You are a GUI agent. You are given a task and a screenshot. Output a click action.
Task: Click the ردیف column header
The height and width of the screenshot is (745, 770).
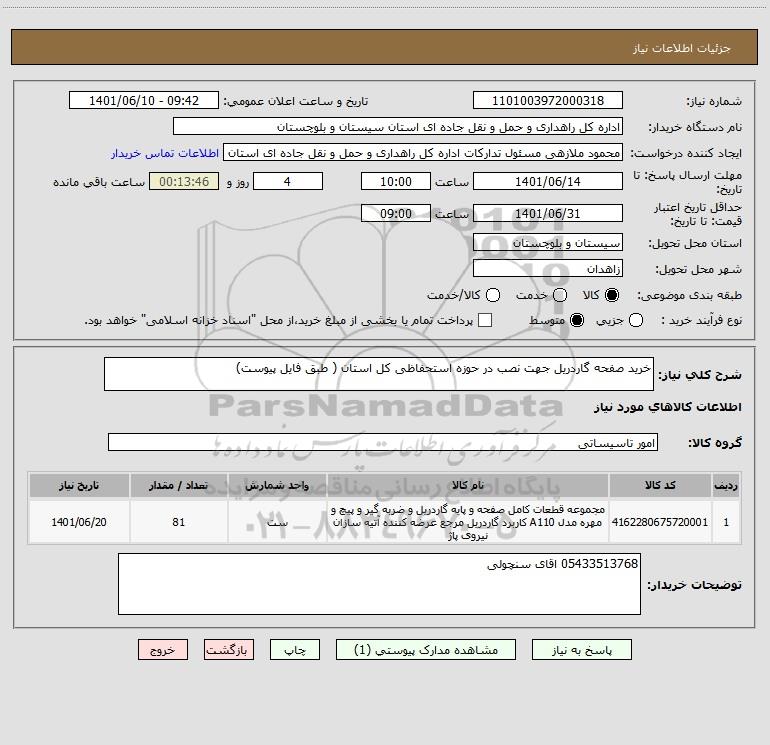pyautogui.click(x=726, y=485)
